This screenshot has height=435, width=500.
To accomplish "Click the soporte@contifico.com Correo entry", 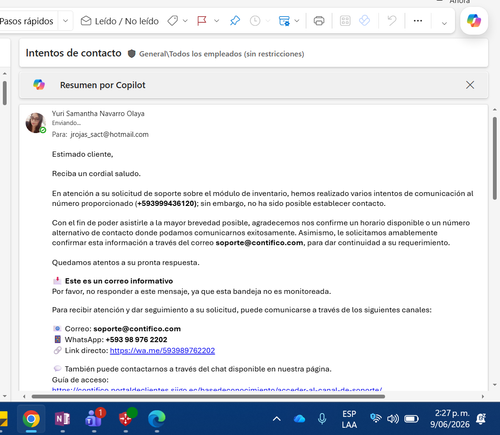I will [137, 329].
